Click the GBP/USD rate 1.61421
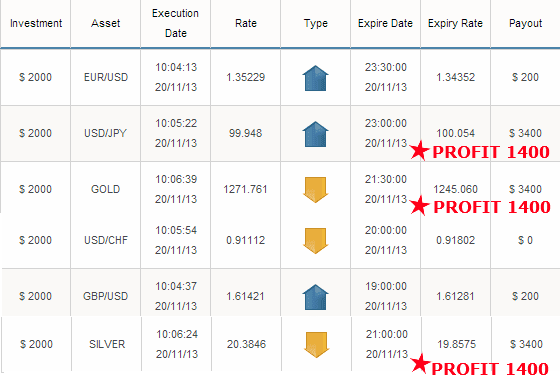This screenshot has width=560, height=377. coord(245,296)
